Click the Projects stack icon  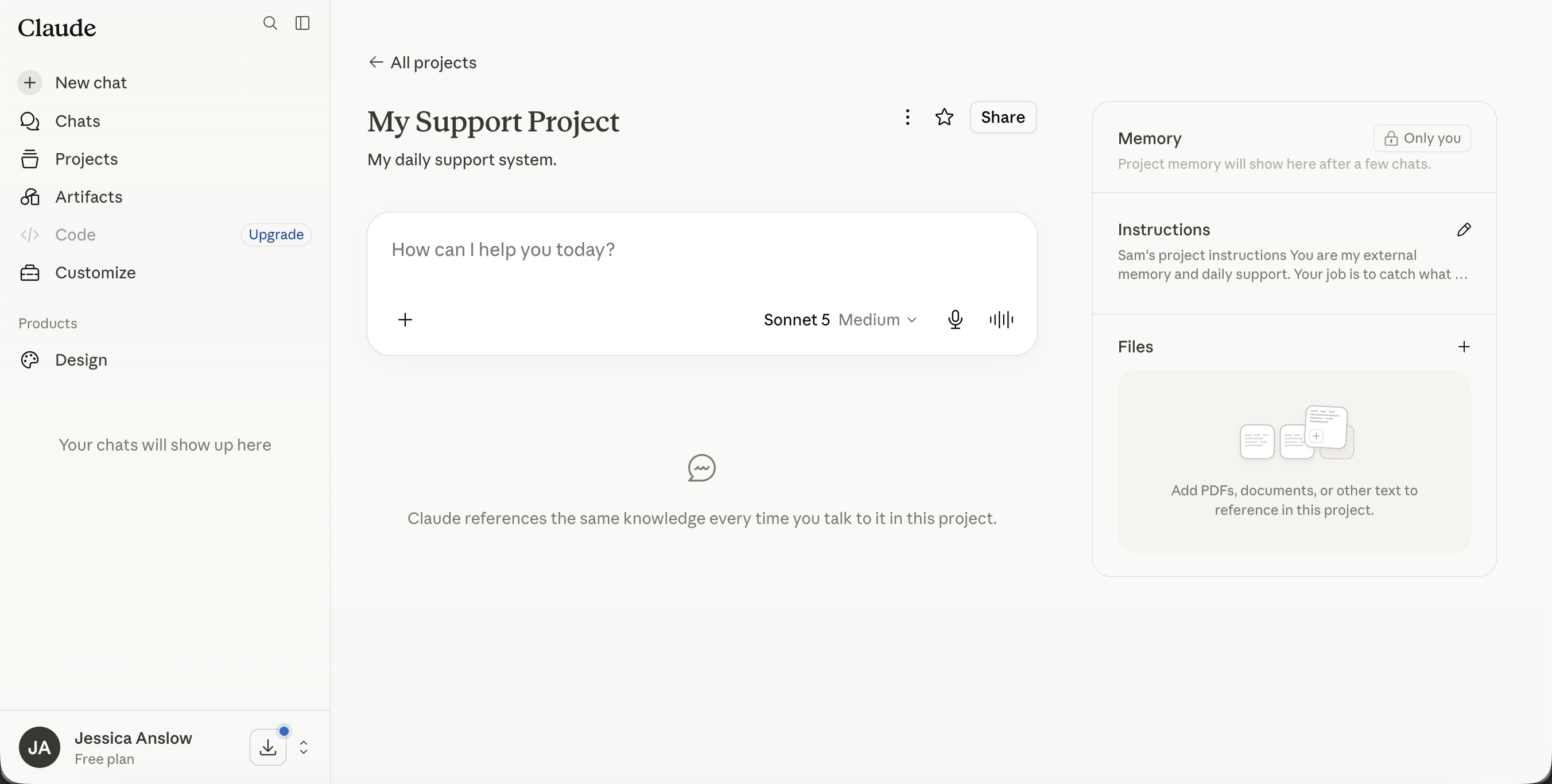(x=29, y=159)
